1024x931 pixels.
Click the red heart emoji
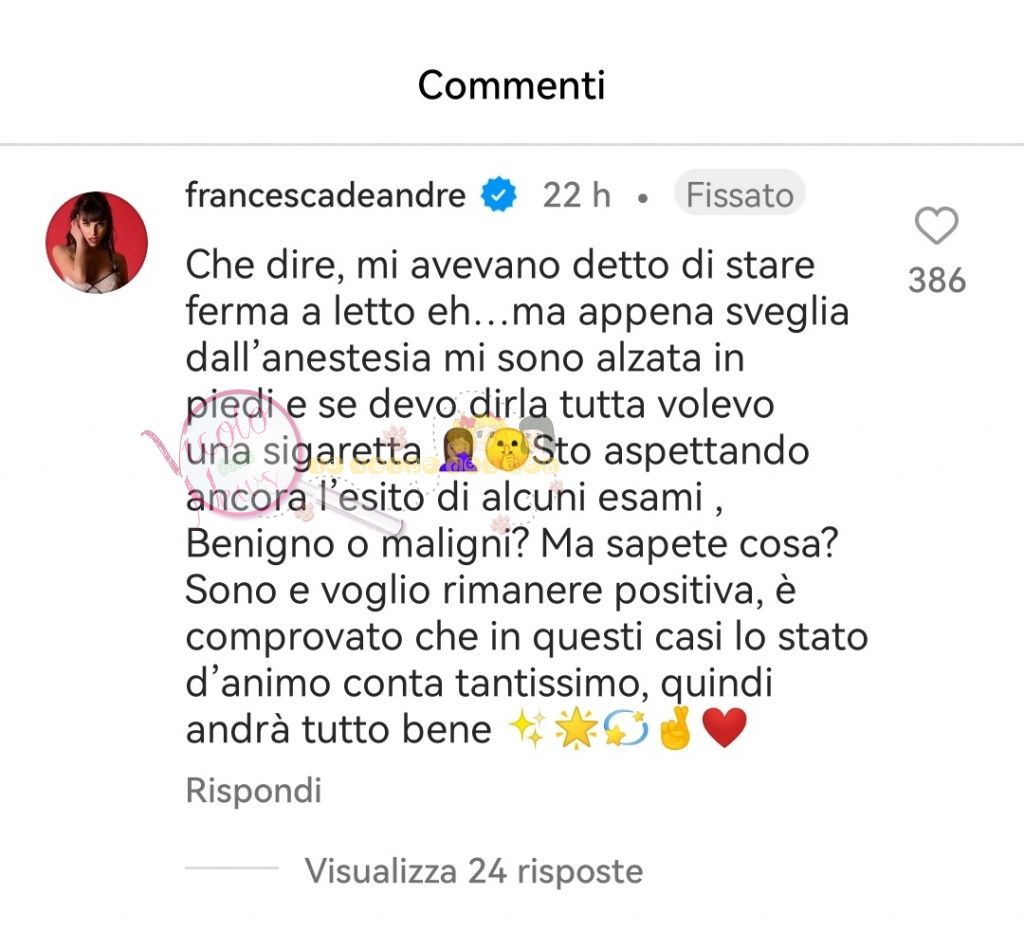[x=724, y=729]
